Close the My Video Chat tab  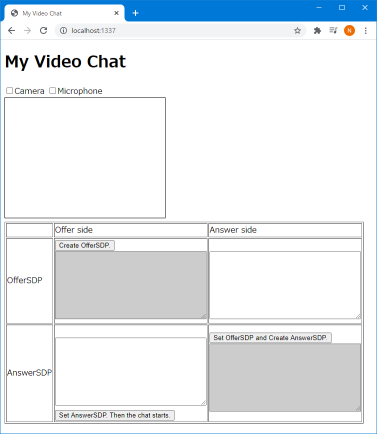click(x=116, y=13)
